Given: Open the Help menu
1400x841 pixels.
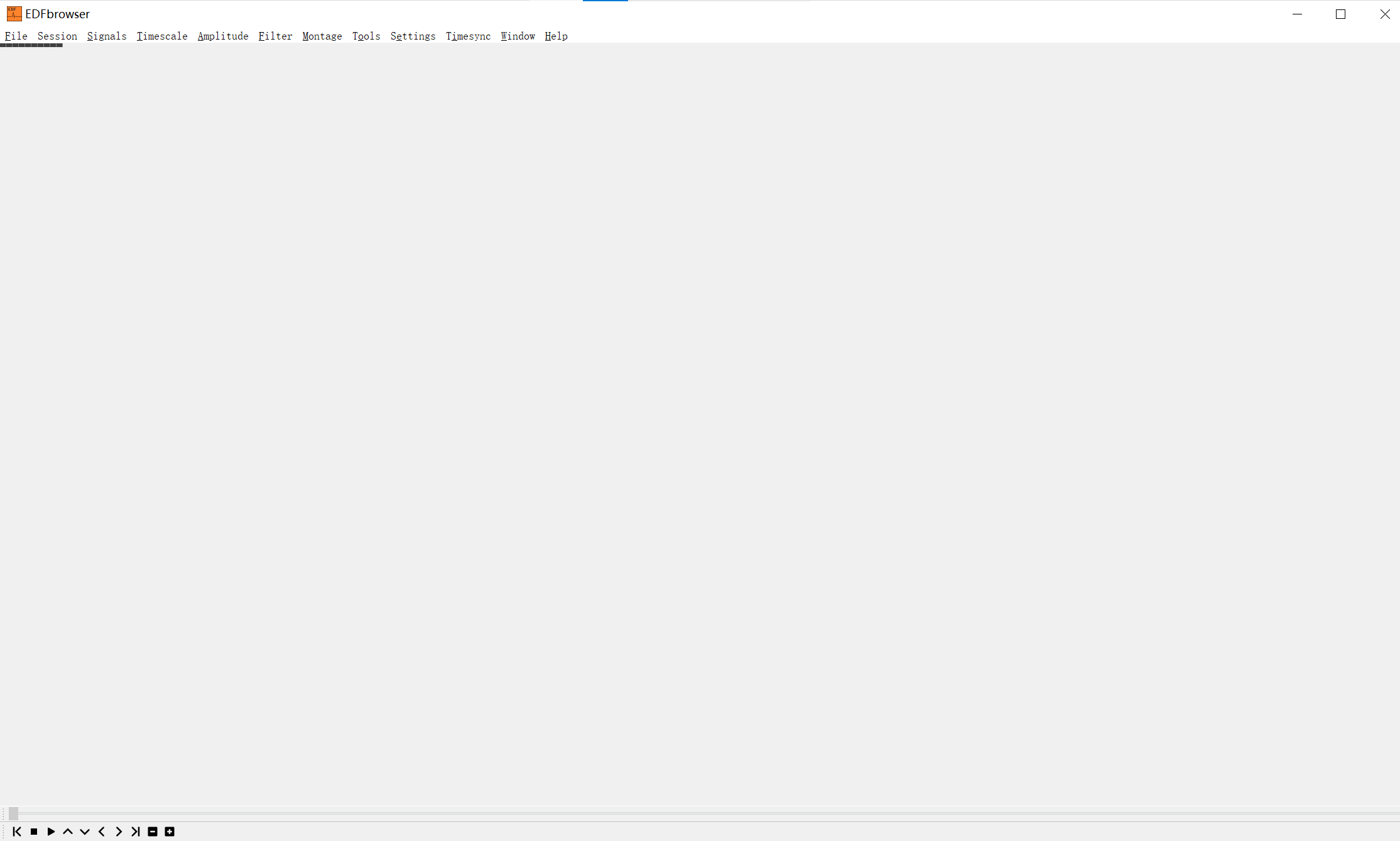Looking at the screenshot, I should pos(556,36).
